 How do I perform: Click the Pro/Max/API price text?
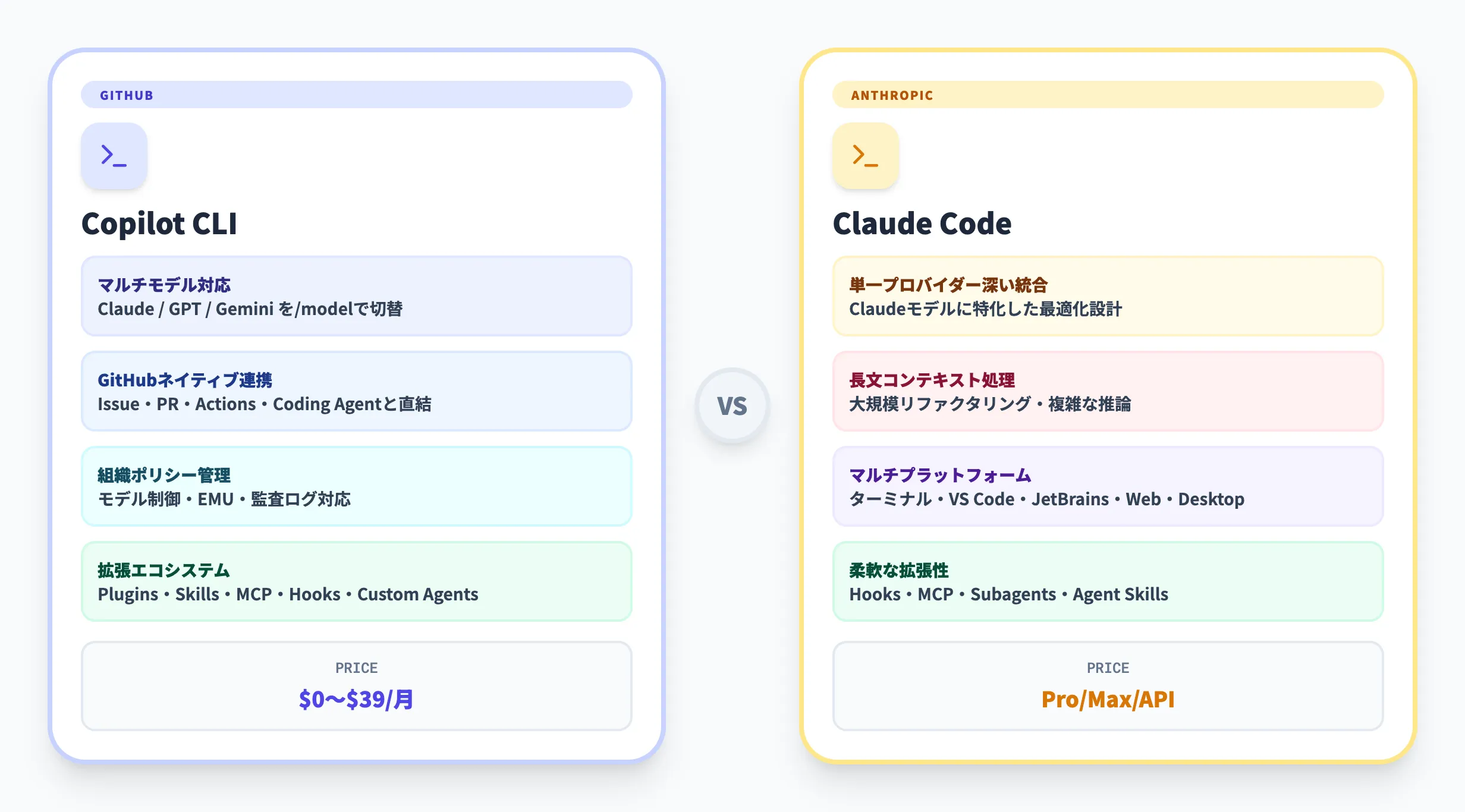1108,700
